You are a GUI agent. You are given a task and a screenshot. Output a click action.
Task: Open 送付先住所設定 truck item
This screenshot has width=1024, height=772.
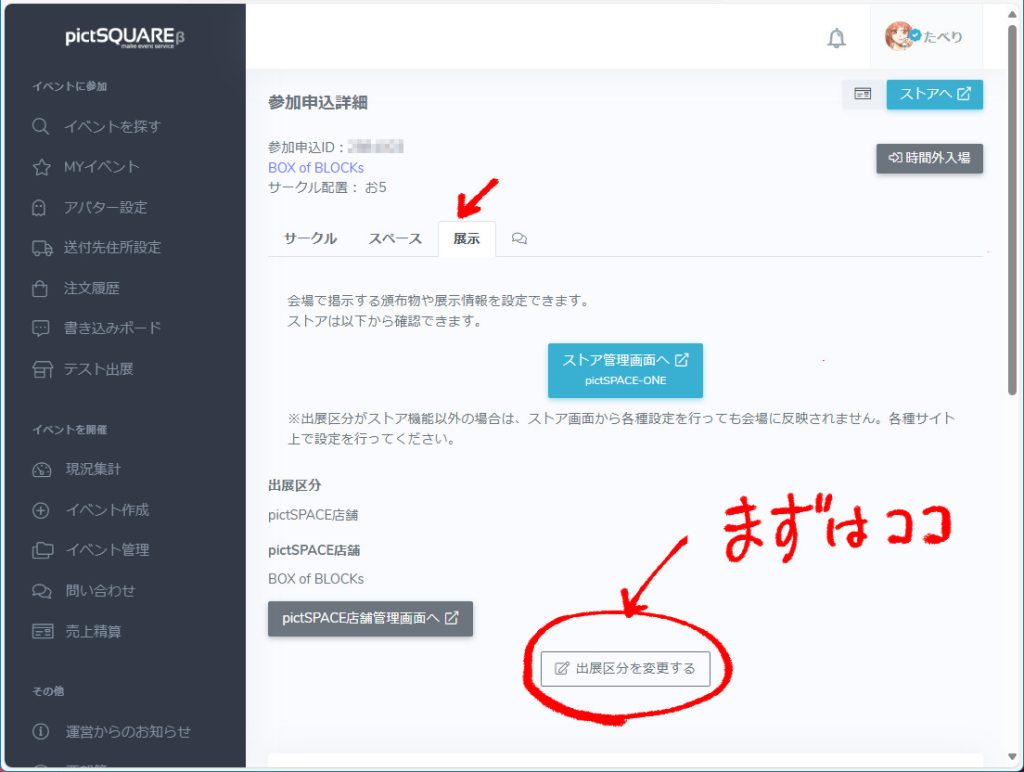coord(112,247)
